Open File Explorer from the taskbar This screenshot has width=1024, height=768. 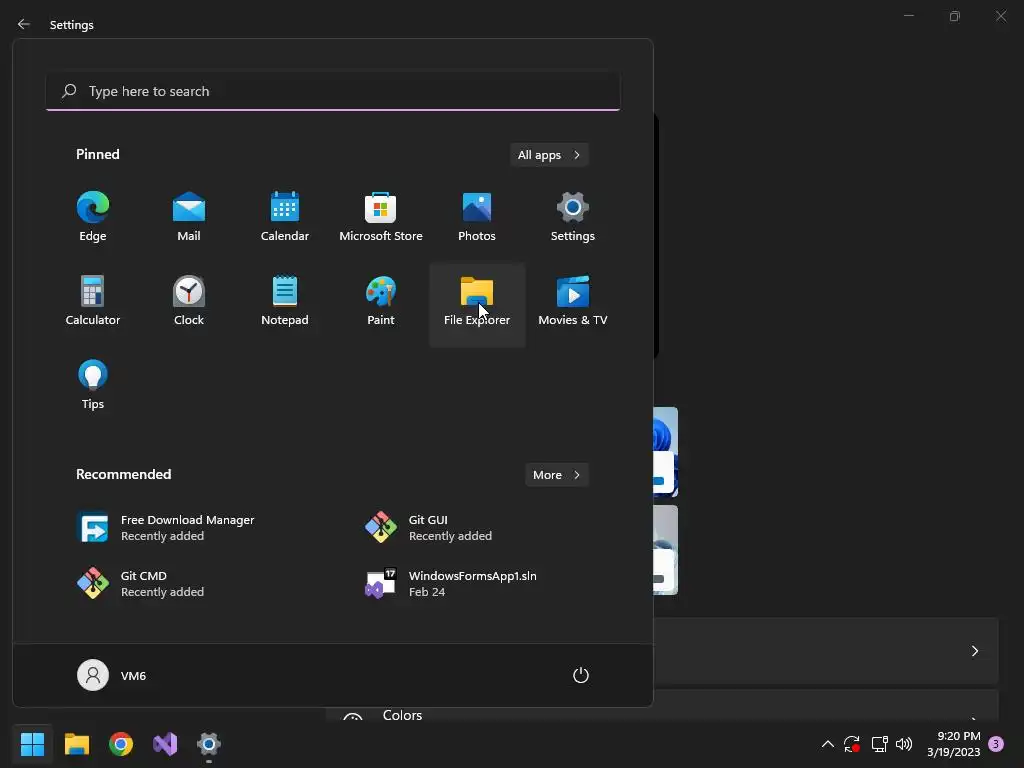(77, 744)
